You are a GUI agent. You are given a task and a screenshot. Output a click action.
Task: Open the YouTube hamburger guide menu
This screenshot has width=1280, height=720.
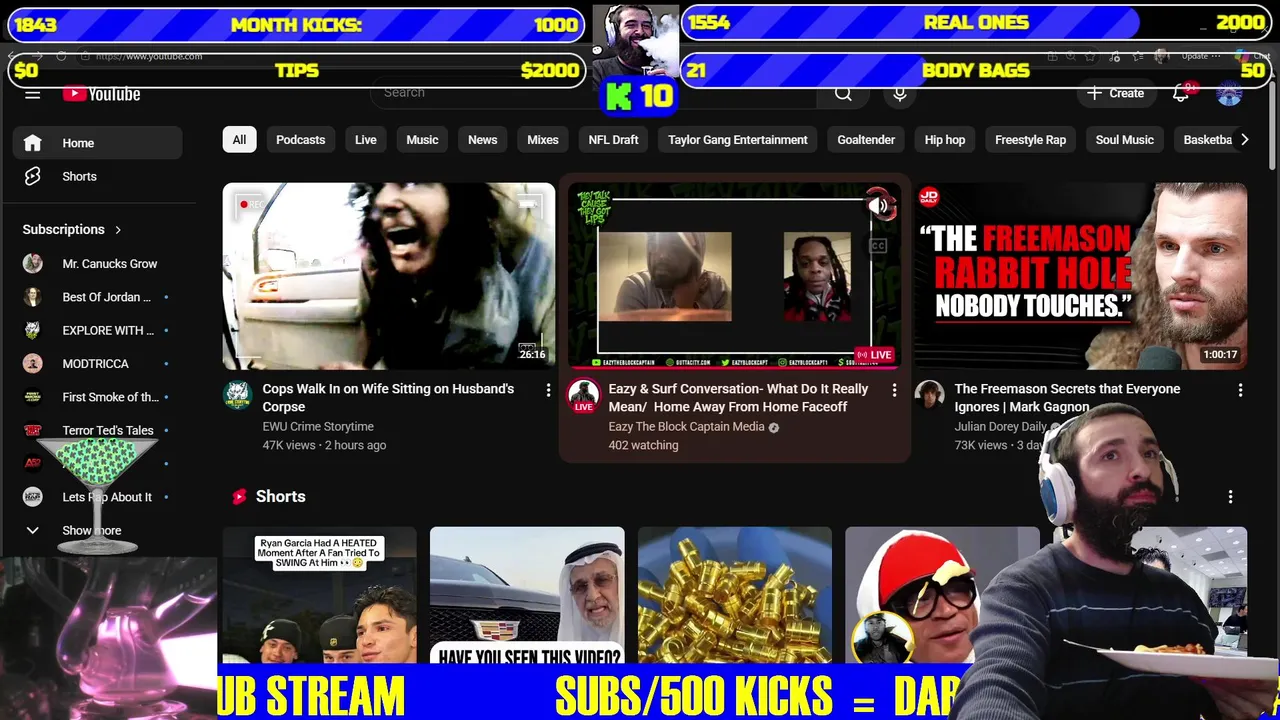32,94
